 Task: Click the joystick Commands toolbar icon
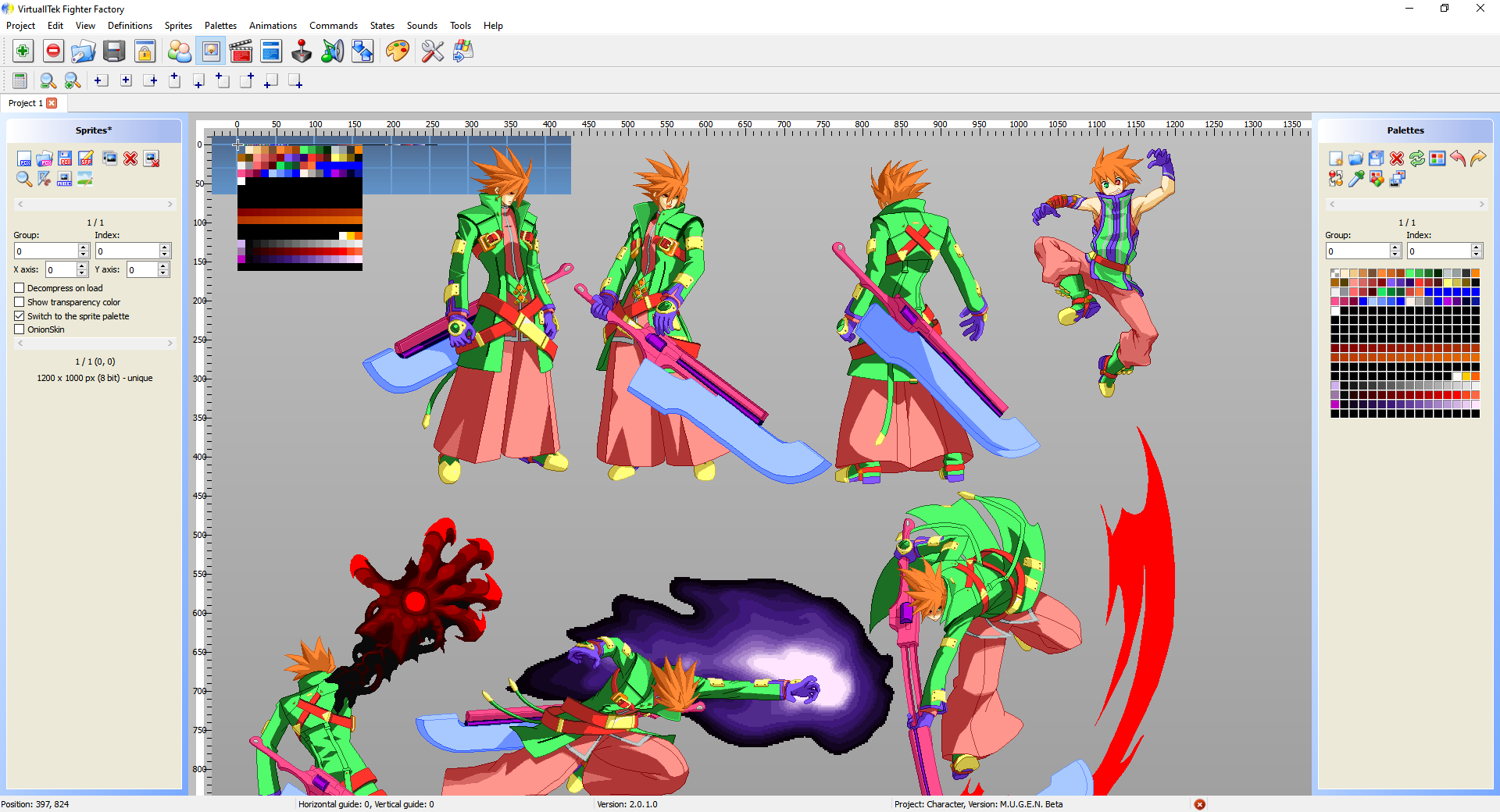[x=302, y=52]
